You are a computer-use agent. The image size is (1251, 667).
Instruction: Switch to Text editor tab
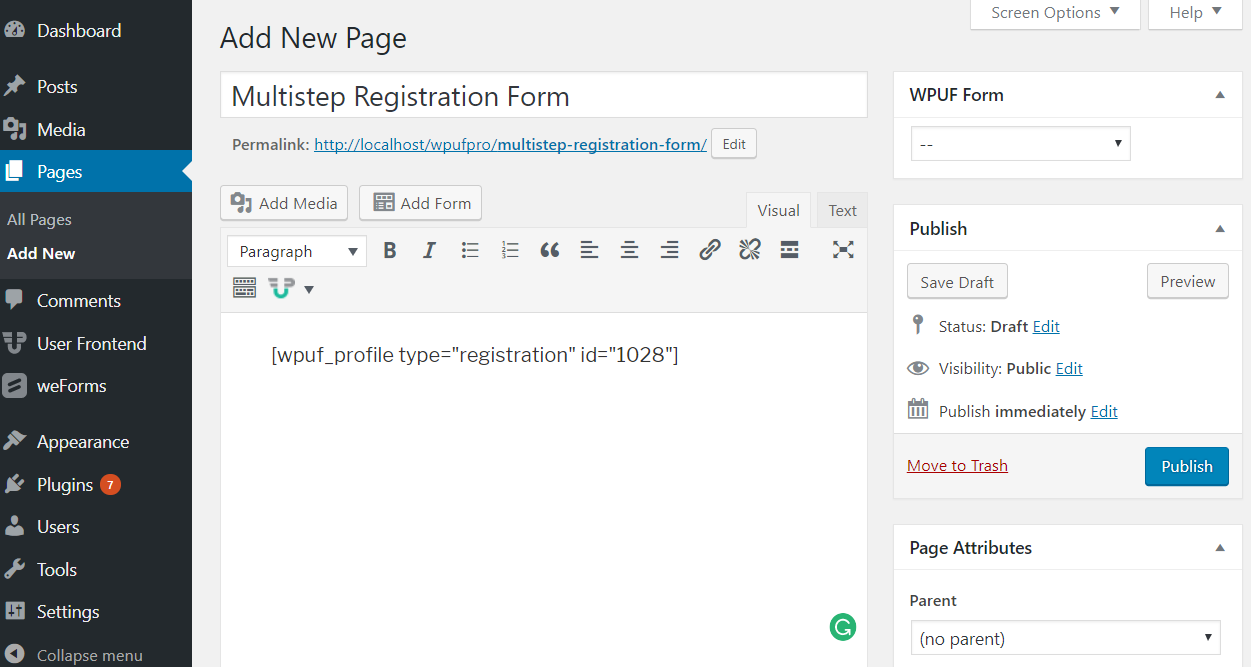point(842,210)
